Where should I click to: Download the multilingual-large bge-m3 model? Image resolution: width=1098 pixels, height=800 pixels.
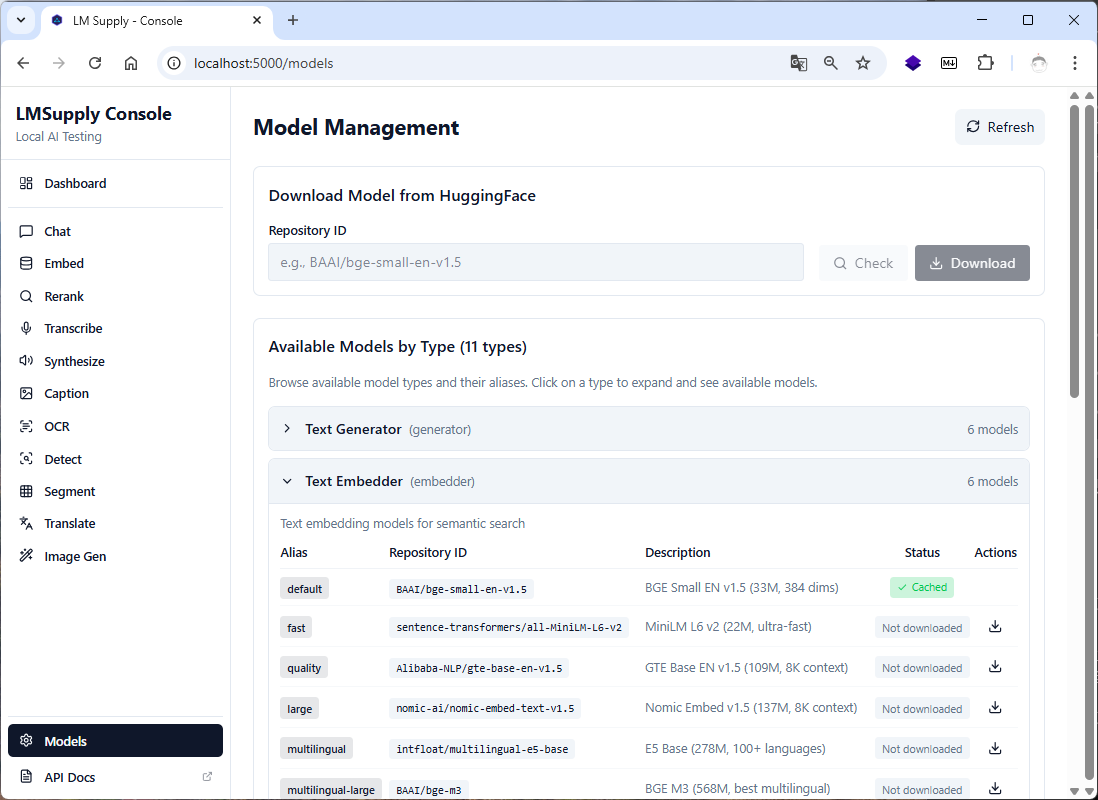(x=995, y=789)
